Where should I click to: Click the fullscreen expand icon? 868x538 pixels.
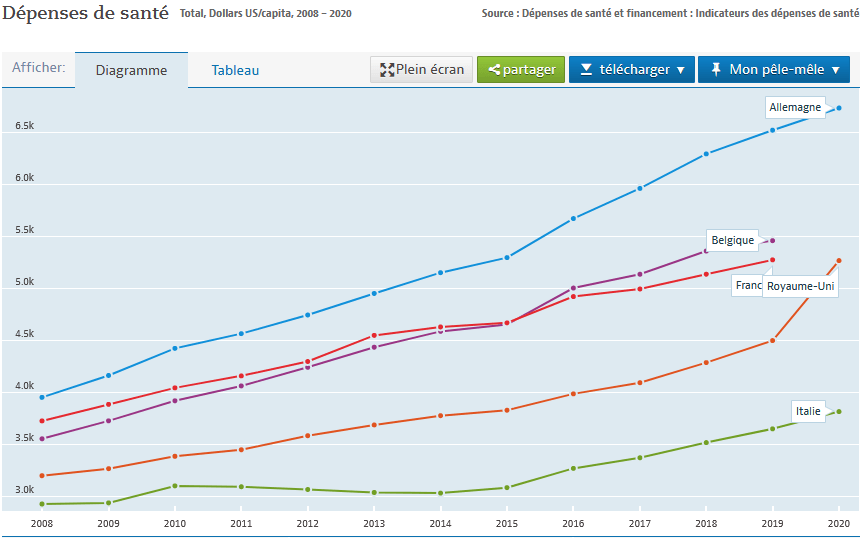[x=386, y=70]
